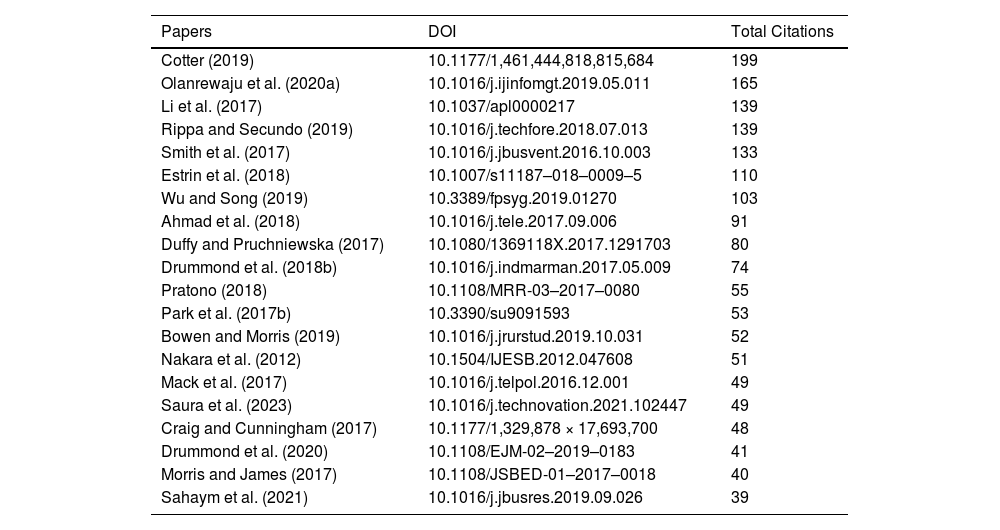Screen dimensions: 1000x530
Task: Select the Rippa and Secundo (2019) entry
Action: pos(257,129)
